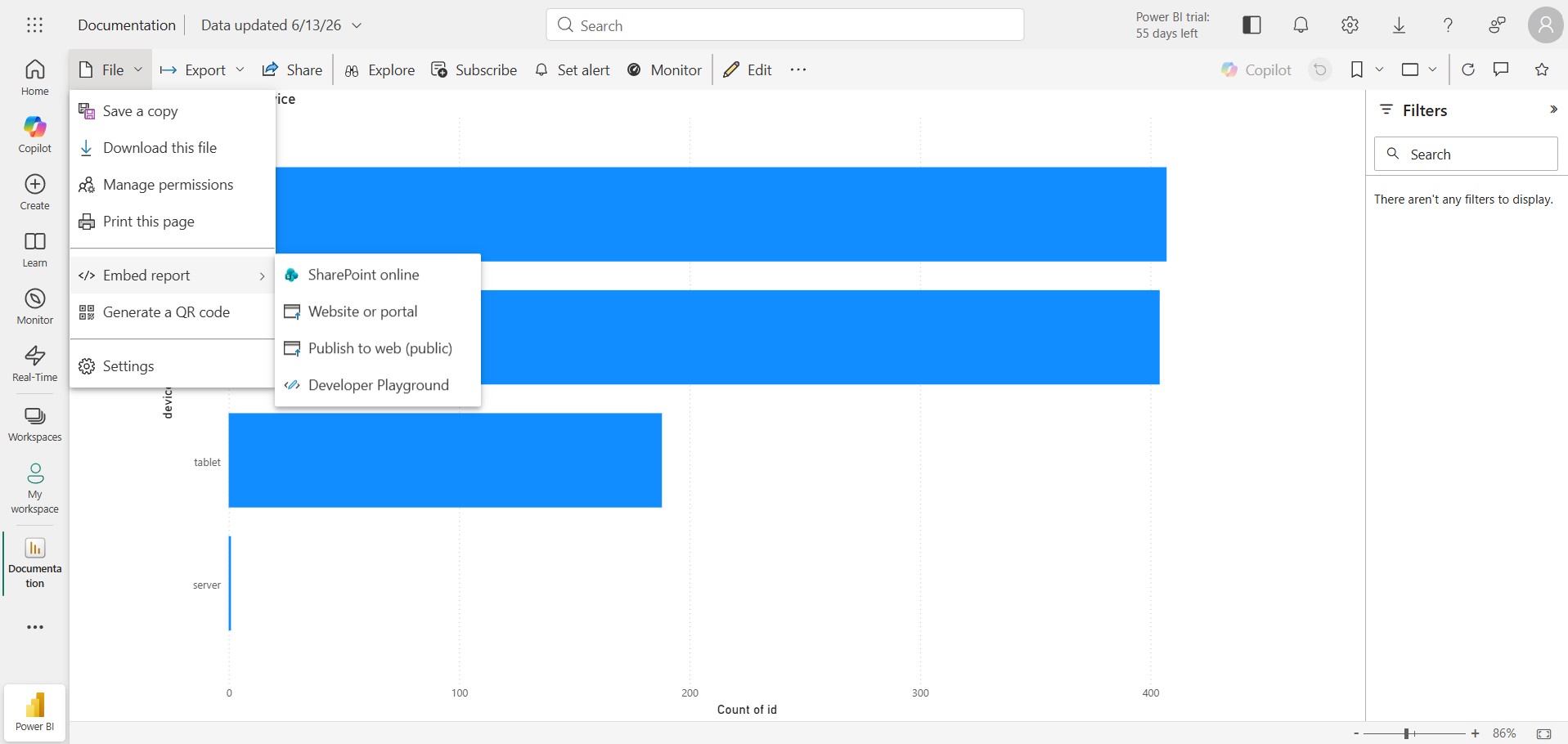Image resolution: width=1568 pixels, height=744 pixels.
Task: Choose Publish to web (public)
Action: pos(378,348)
